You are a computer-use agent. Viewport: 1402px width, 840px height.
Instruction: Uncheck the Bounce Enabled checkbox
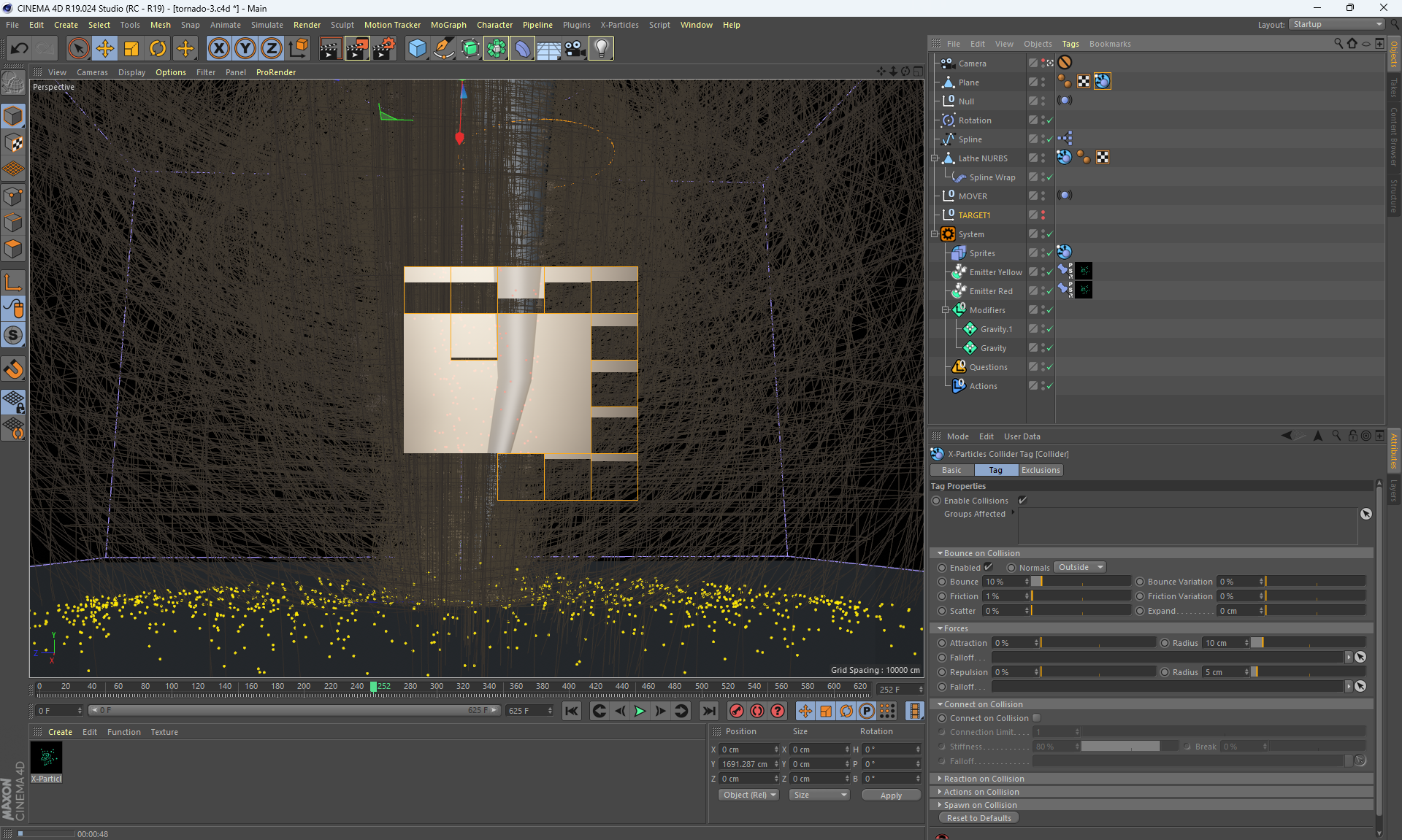pos(988,567)
